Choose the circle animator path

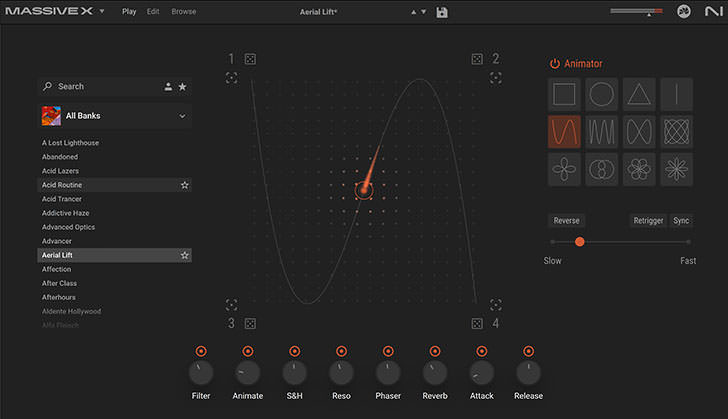[601, 95]
